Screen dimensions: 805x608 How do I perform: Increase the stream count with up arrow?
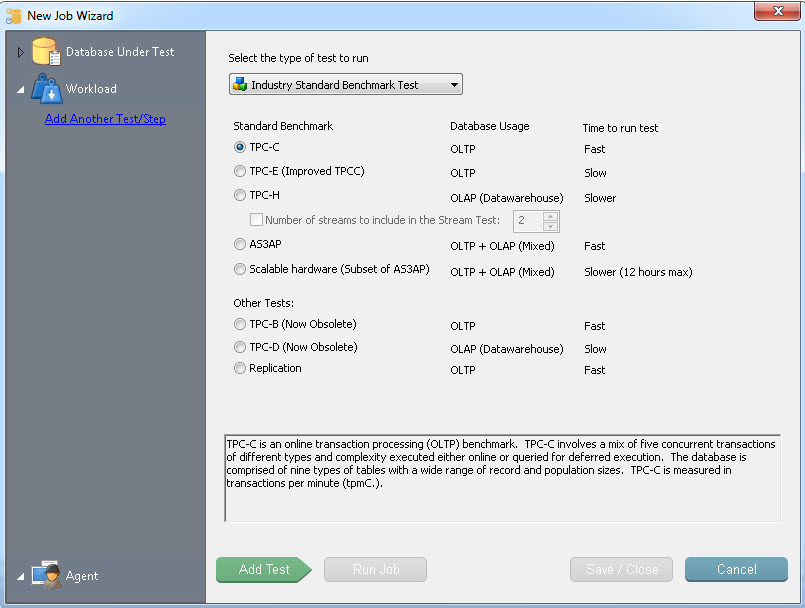click(550, 216)
